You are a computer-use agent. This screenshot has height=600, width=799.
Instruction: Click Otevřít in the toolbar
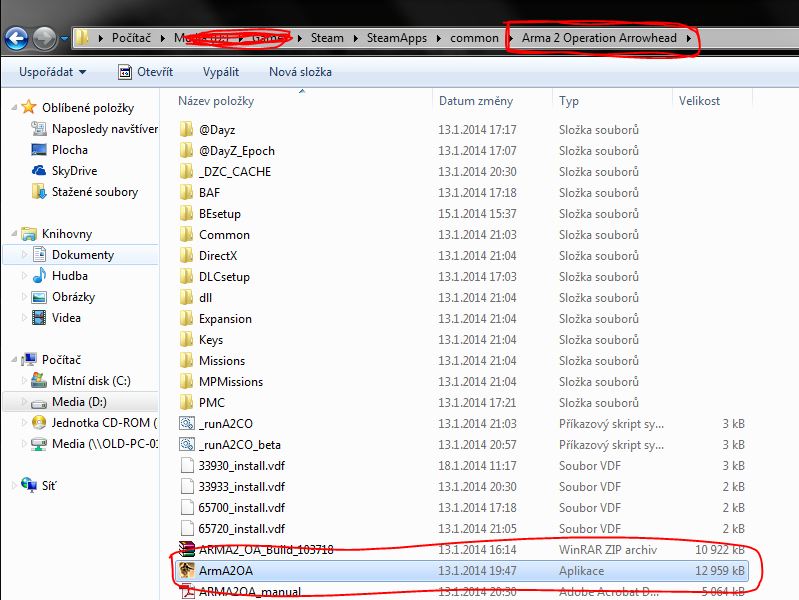tap(146, 72)
